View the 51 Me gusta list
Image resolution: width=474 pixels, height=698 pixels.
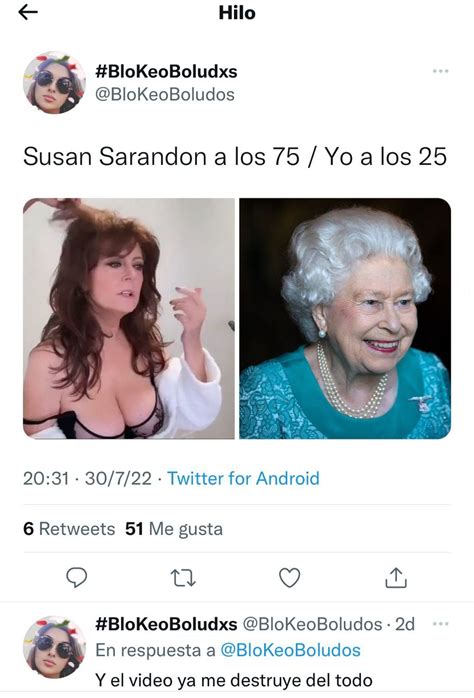[x=174, y=529]
